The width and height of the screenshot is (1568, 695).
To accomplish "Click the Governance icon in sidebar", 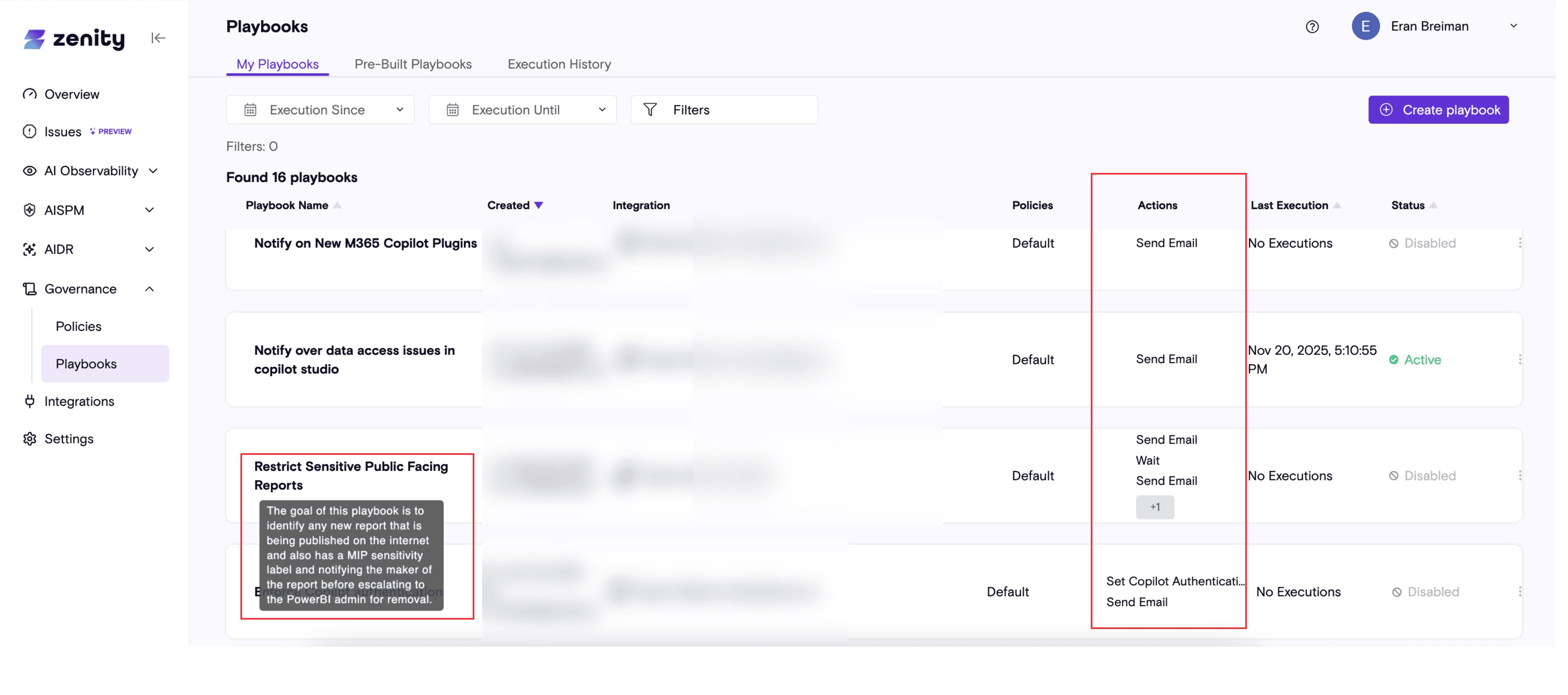I will tap(29, 289).
